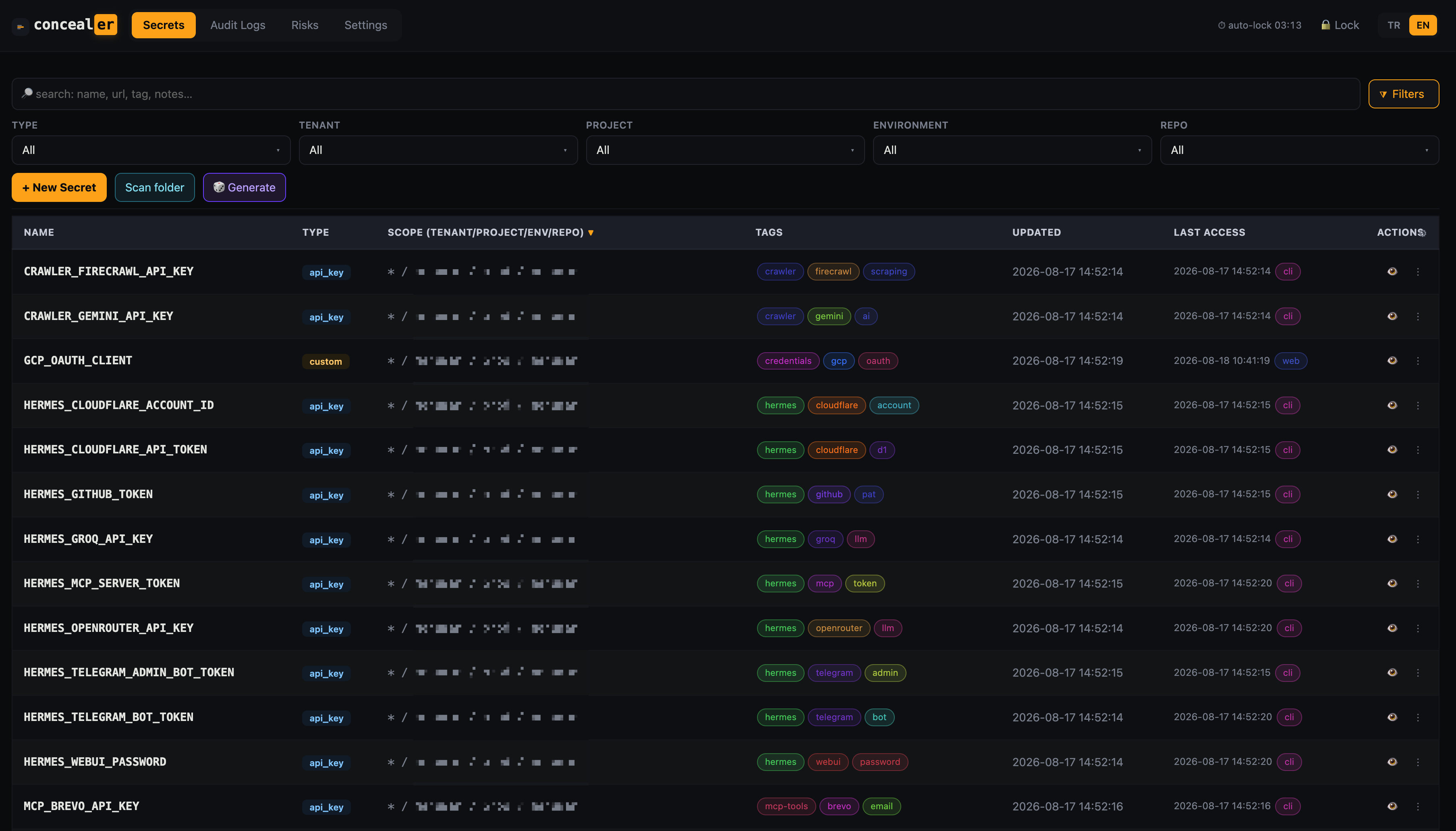The height and width of the screenshot is (831, 1456).
Task: Open the Tenant filter dropdown
Action: 438,150
